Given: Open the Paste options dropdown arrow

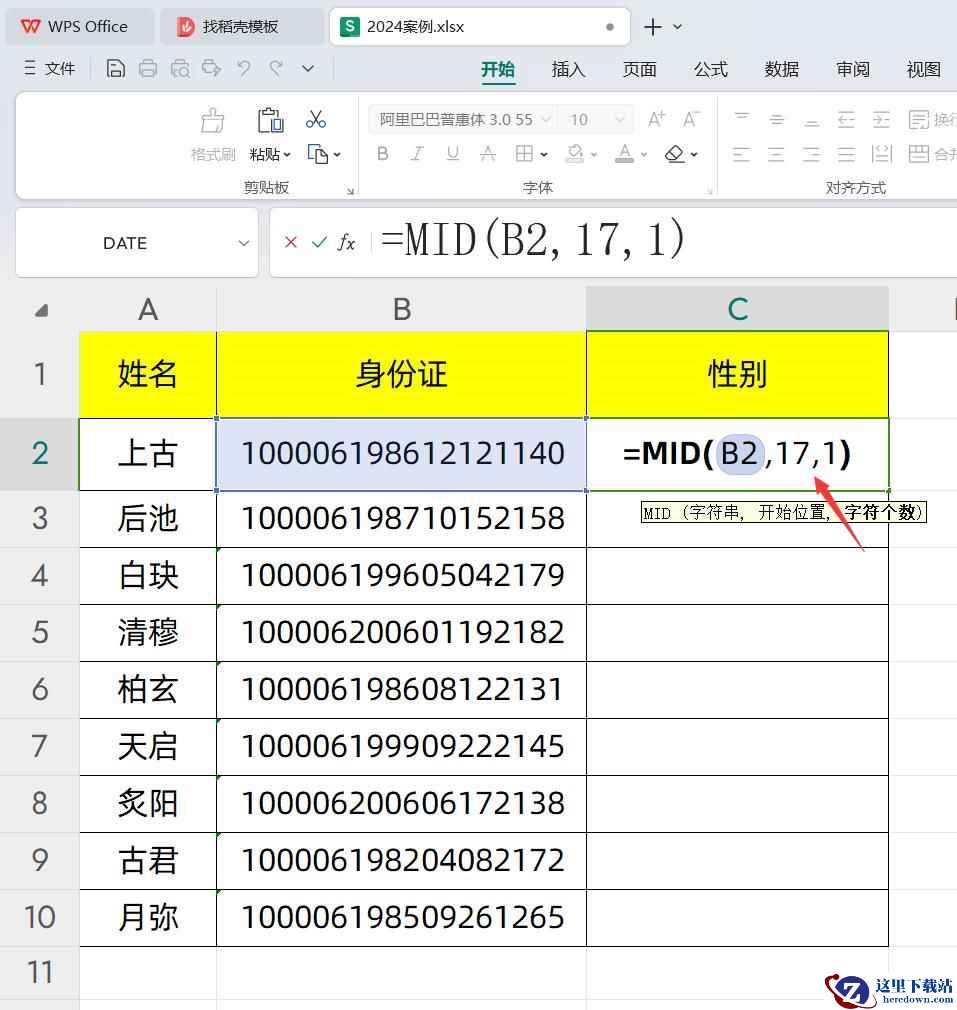Looking at the screenshot, I should (287, 155).
